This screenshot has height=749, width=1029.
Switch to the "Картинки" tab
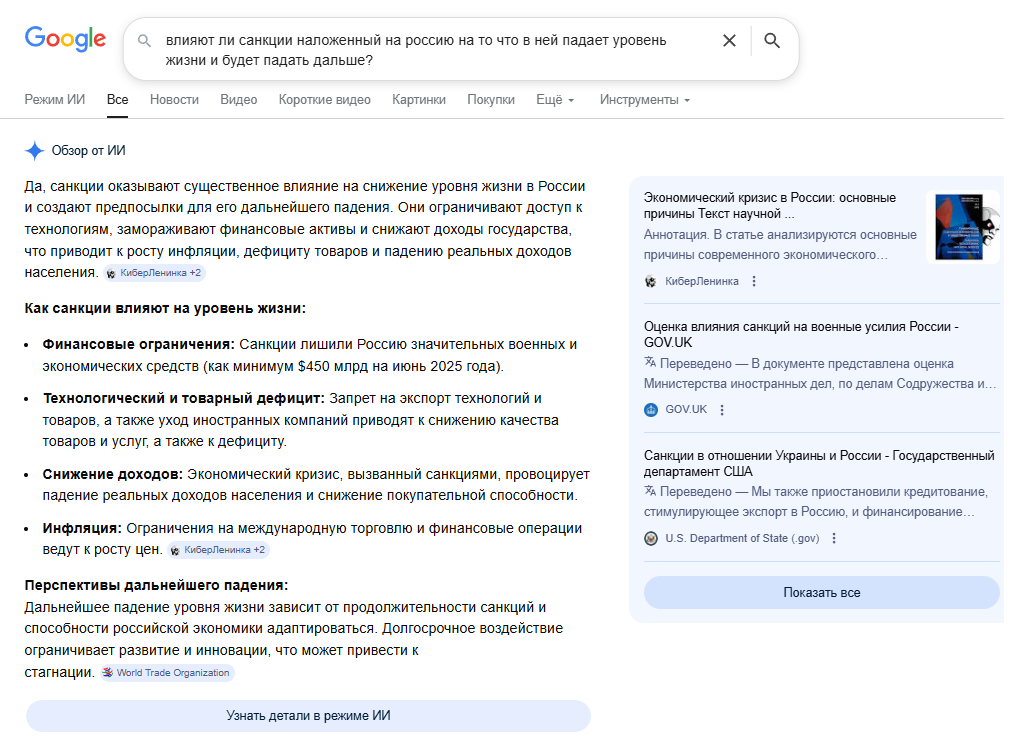click(x=419, y=100)
